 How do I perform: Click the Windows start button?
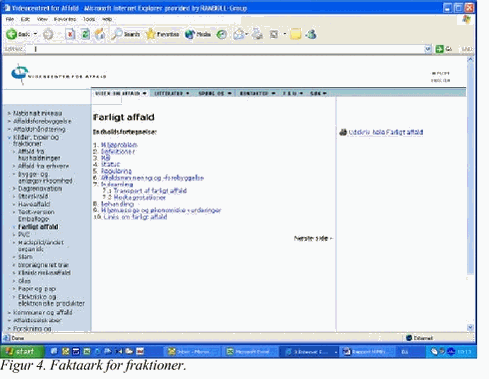[x=22, y=351]
